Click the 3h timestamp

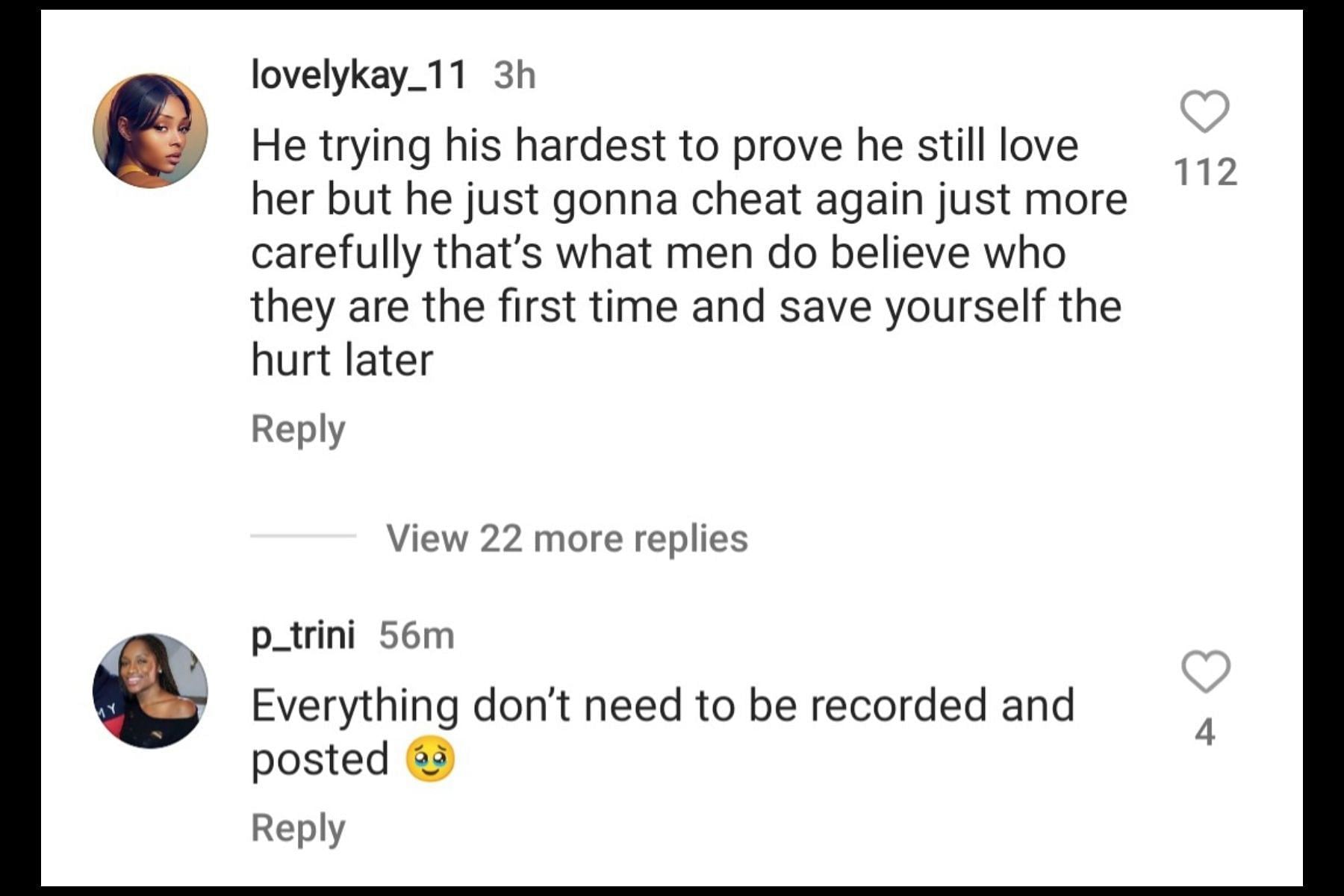tap(514, 75)
